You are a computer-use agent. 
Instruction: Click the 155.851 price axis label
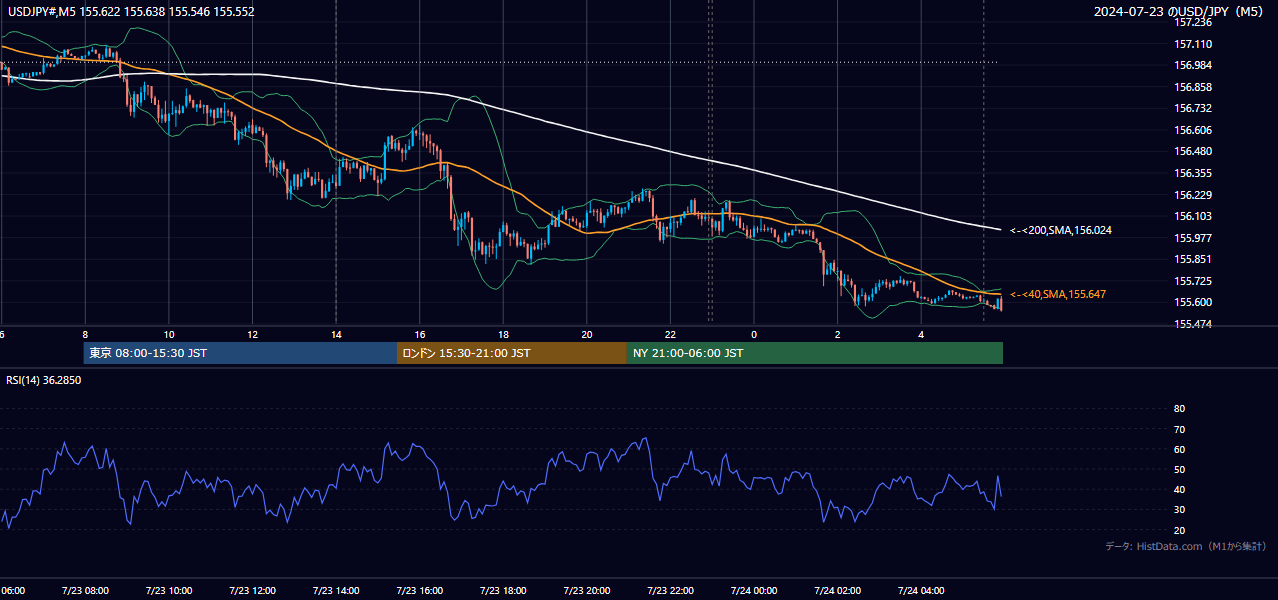click(x=1193, y=259)
